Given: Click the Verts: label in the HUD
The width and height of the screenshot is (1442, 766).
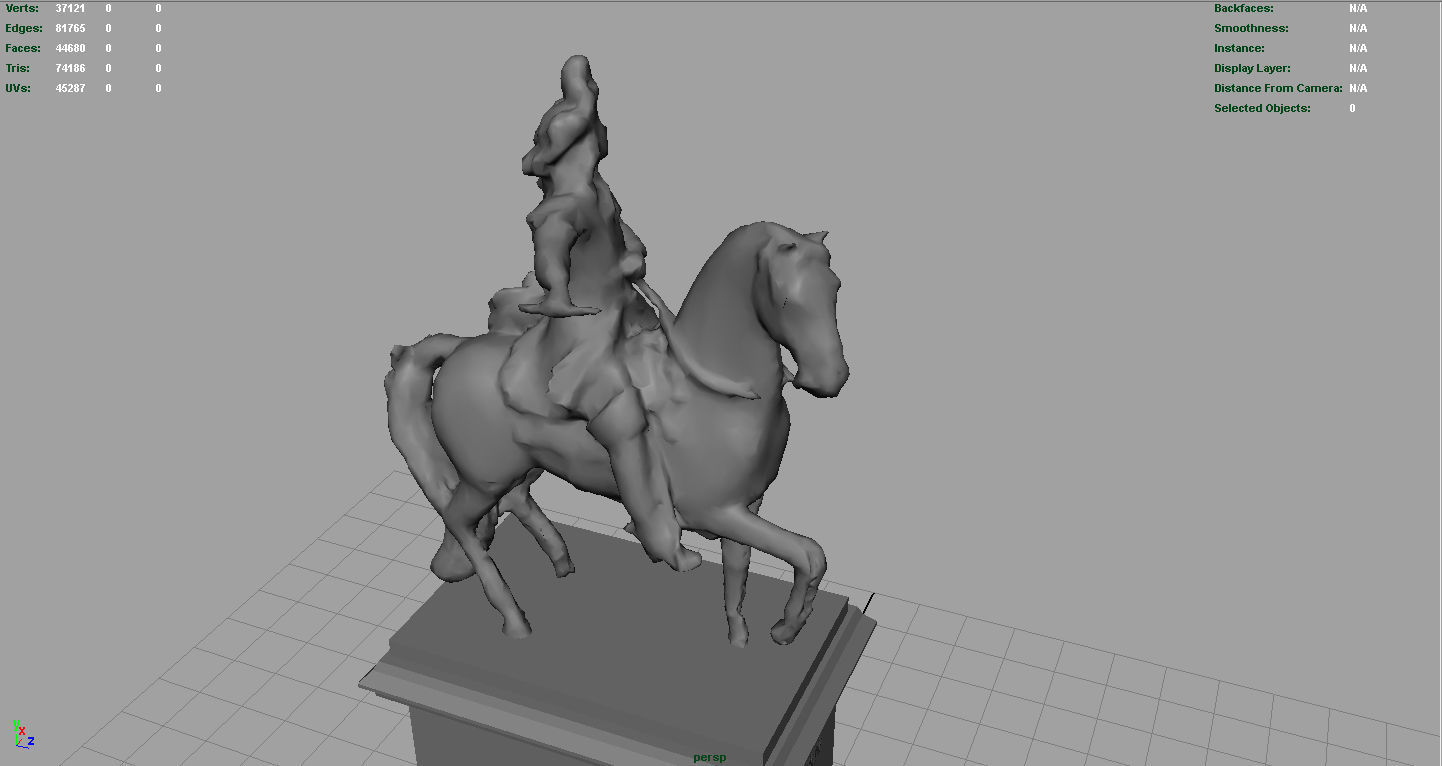Looking at the screenshot, I should point(22,8).
